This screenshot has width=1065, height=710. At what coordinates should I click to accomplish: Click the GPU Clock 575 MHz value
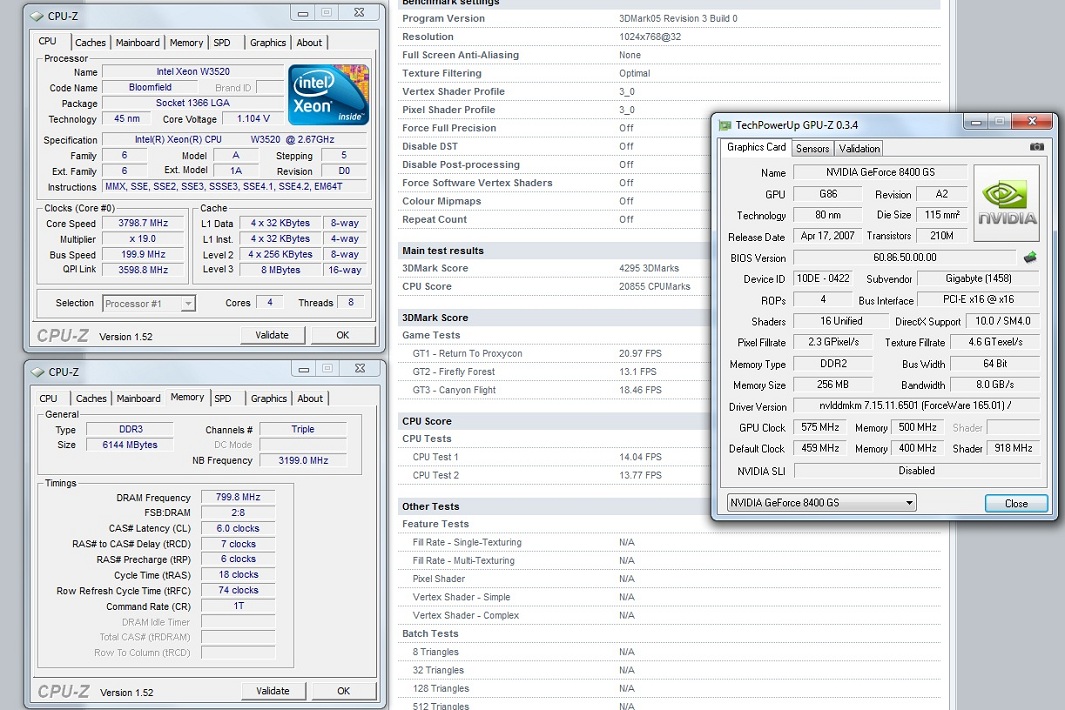pos(820,427)
